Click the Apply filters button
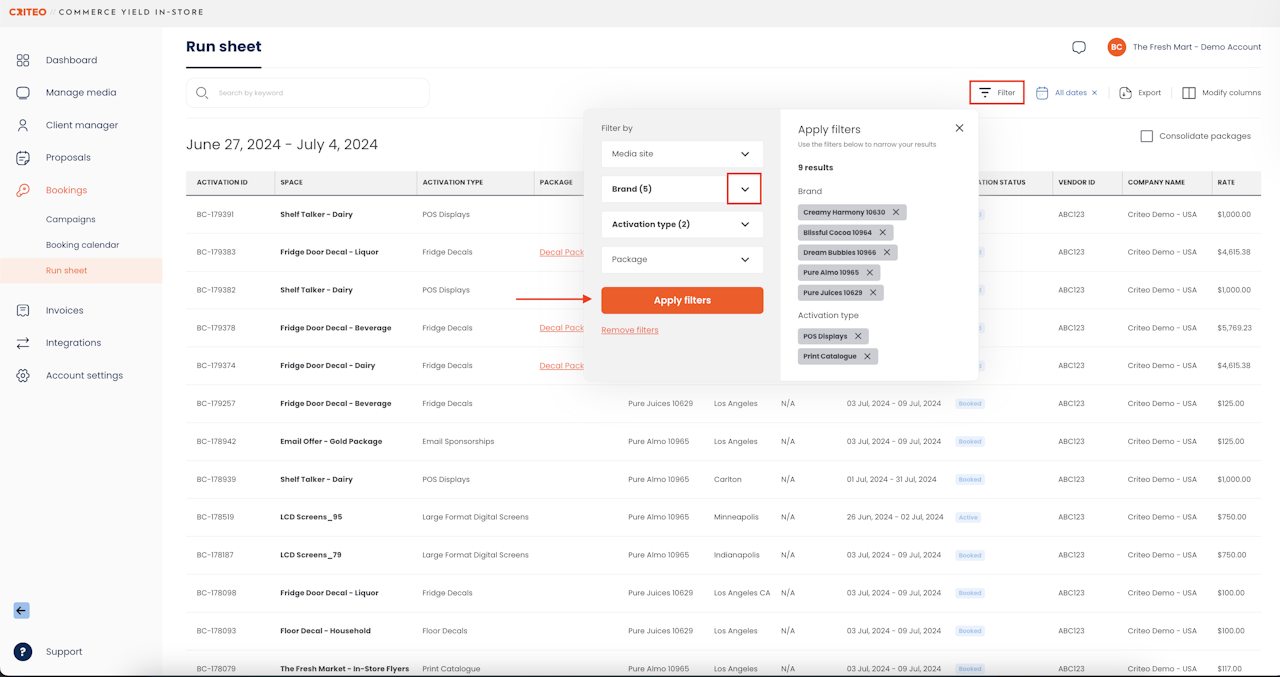This screenshot has width=1280, height=677. click(x=682, y=300)
